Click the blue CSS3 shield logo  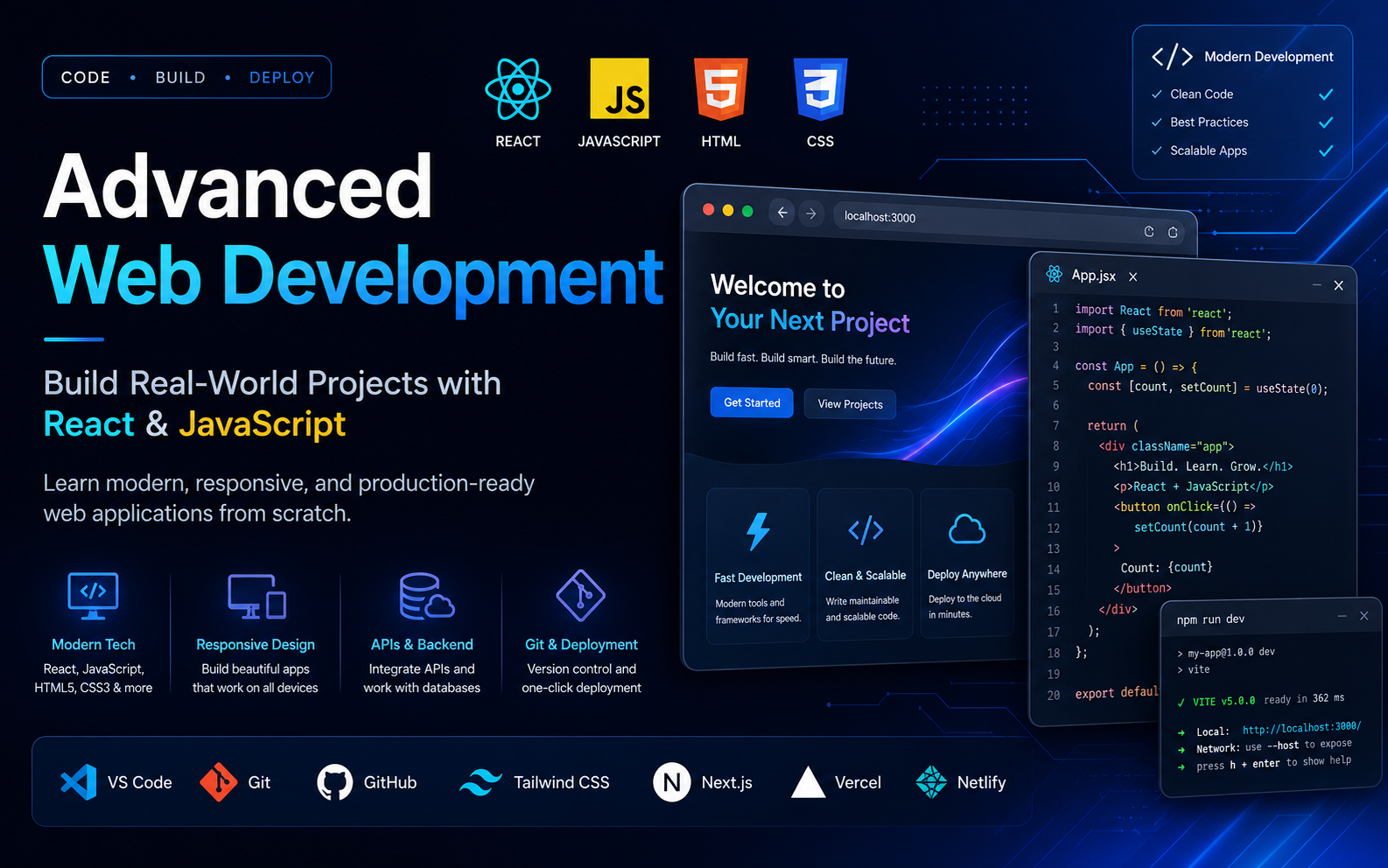pyautogui.click(x=820, y=88)
